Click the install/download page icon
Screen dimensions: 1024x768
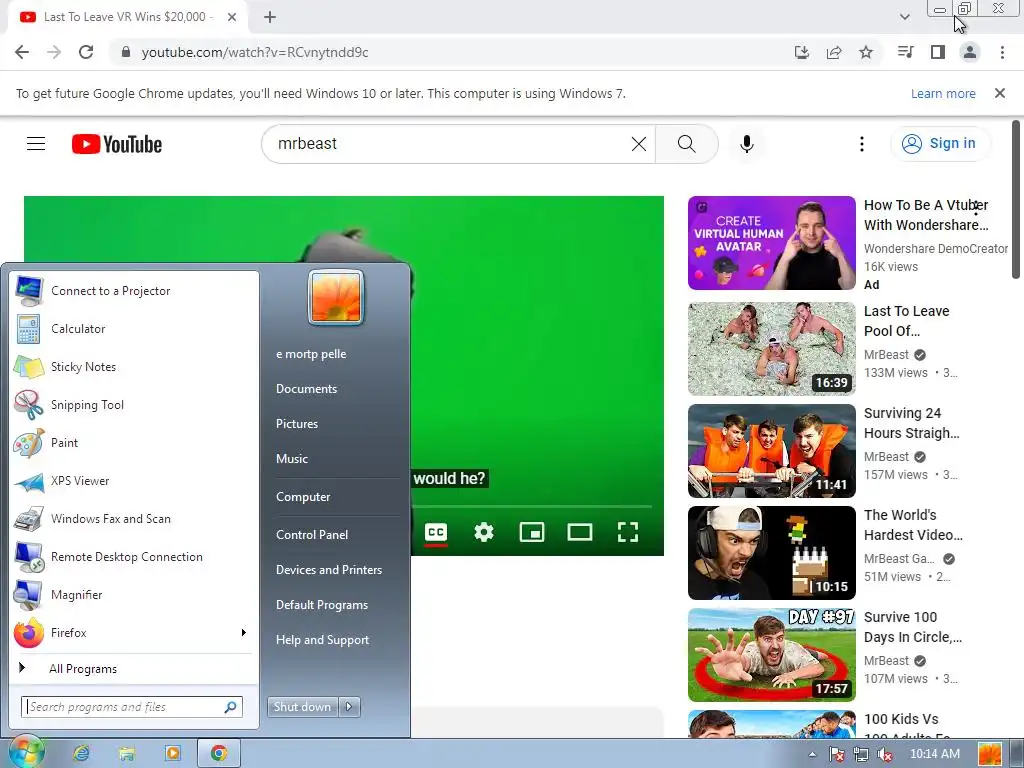801,52
